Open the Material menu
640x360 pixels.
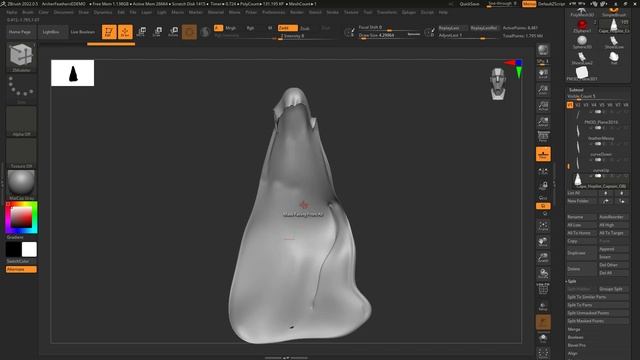point(216,12)
